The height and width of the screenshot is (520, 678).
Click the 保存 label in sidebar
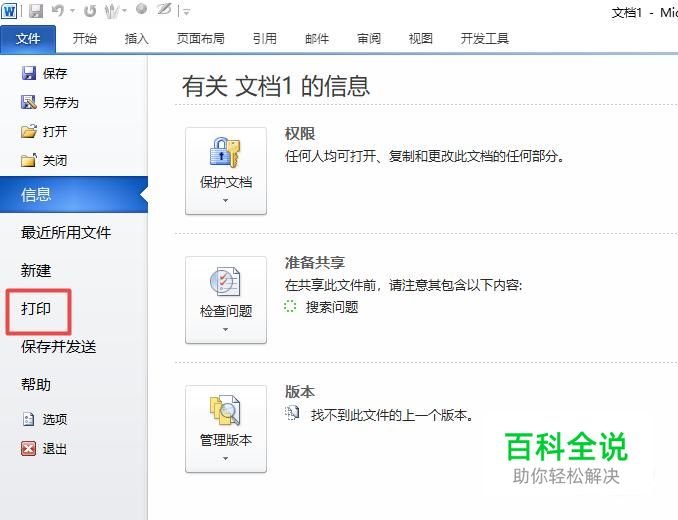click(x=55, y=73)
